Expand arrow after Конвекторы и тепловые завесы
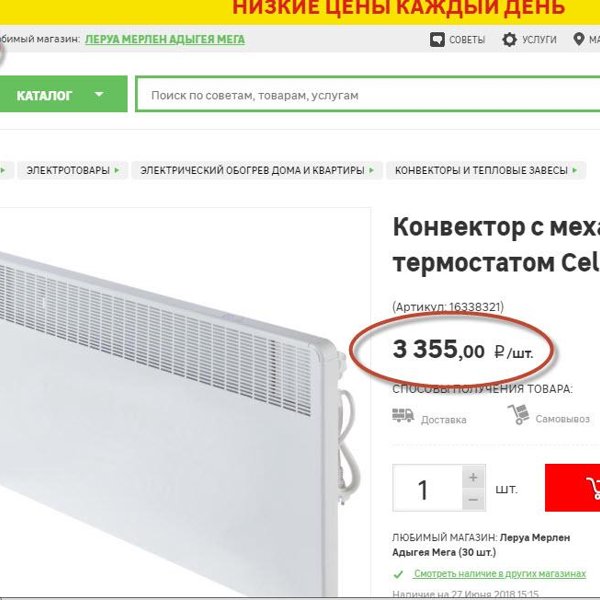The width and height of the screenshot is (600, 600). point(574,170)
